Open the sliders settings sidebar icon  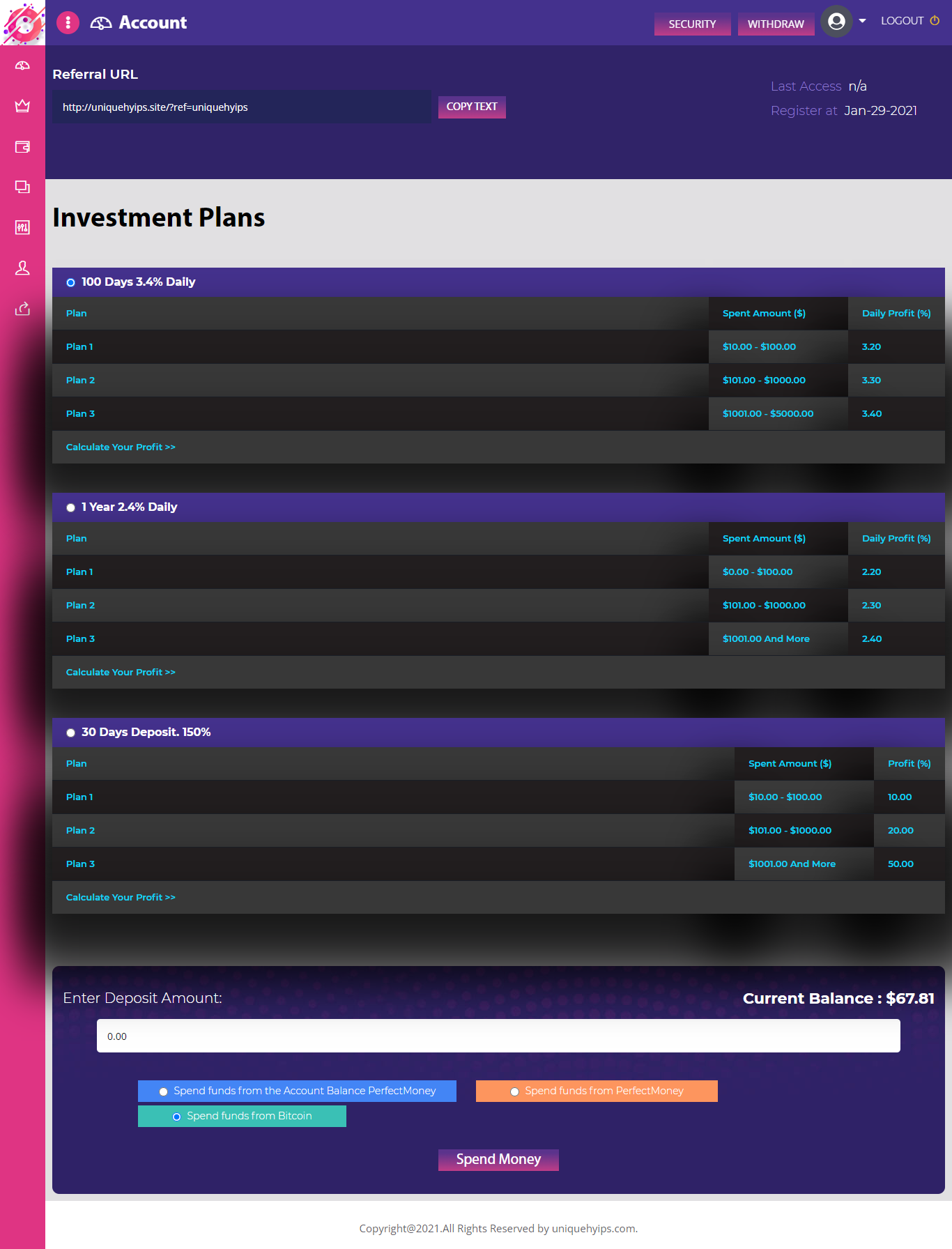pos(22,227)
